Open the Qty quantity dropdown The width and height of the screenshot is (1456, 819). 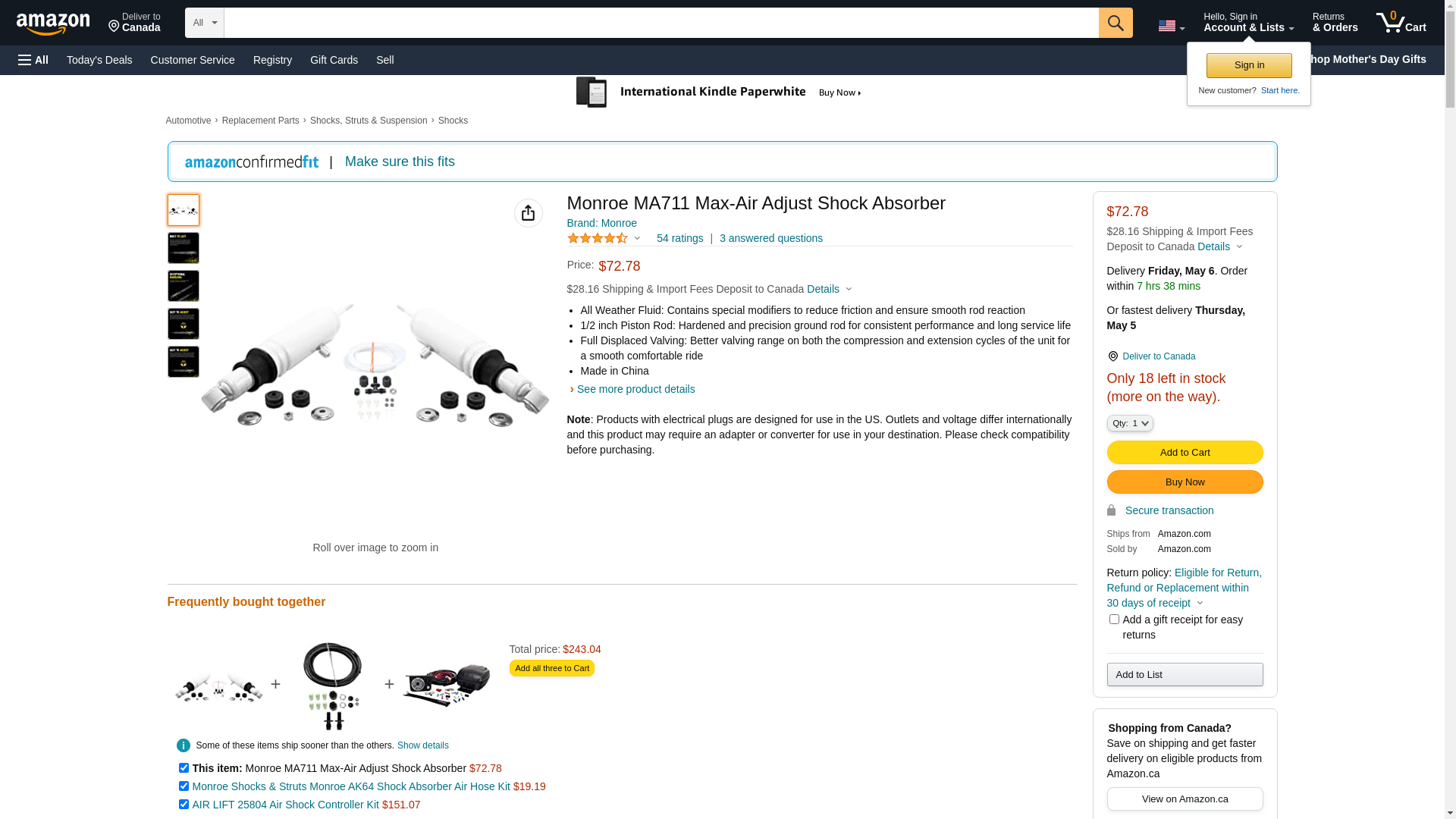tap(1130, 423)
